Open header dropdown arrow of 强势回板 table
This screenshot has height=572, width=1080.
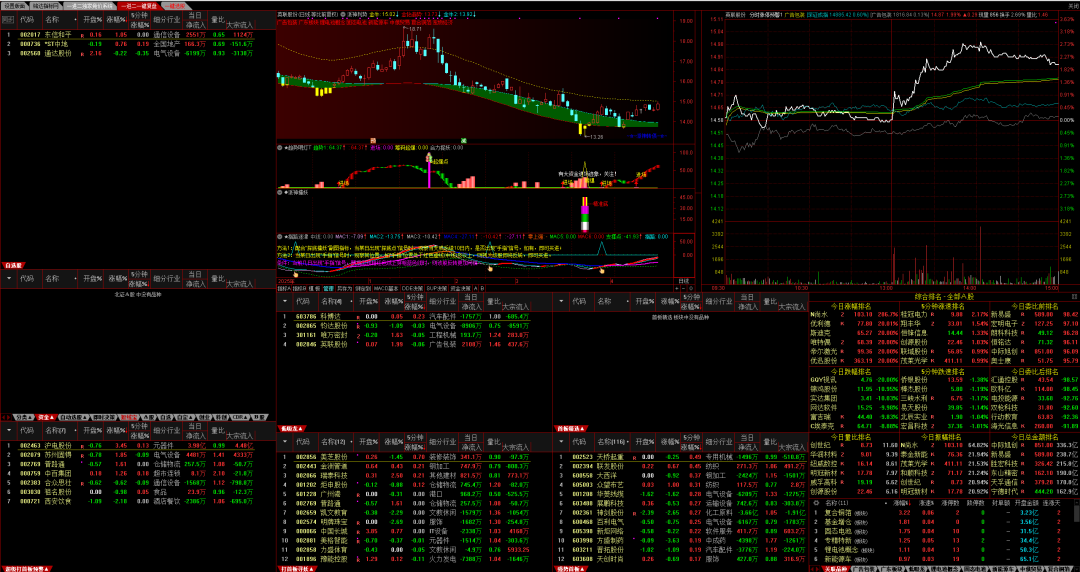pyautogui.click(x=563, y=441)
